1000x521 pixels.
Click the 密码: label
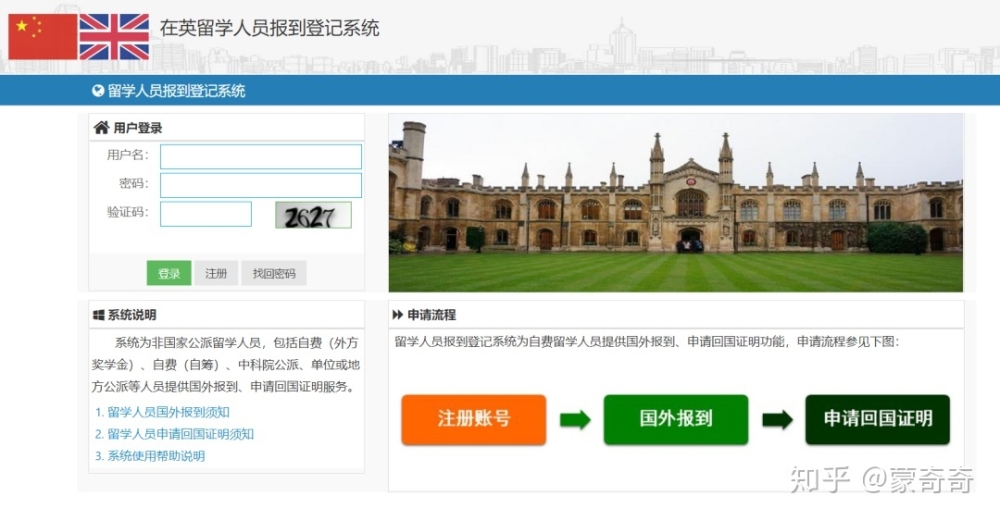(x=134, y=184)
